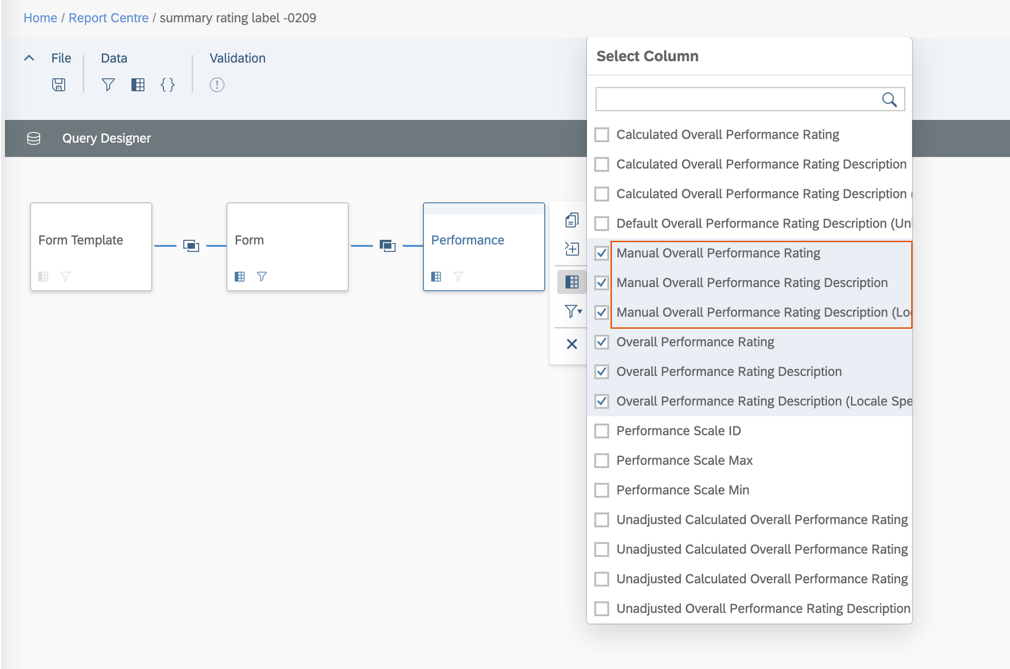1010x669 pixels.
Task: Enable the Performance Scale ID checkbox
Action: [x=602, y=431]
